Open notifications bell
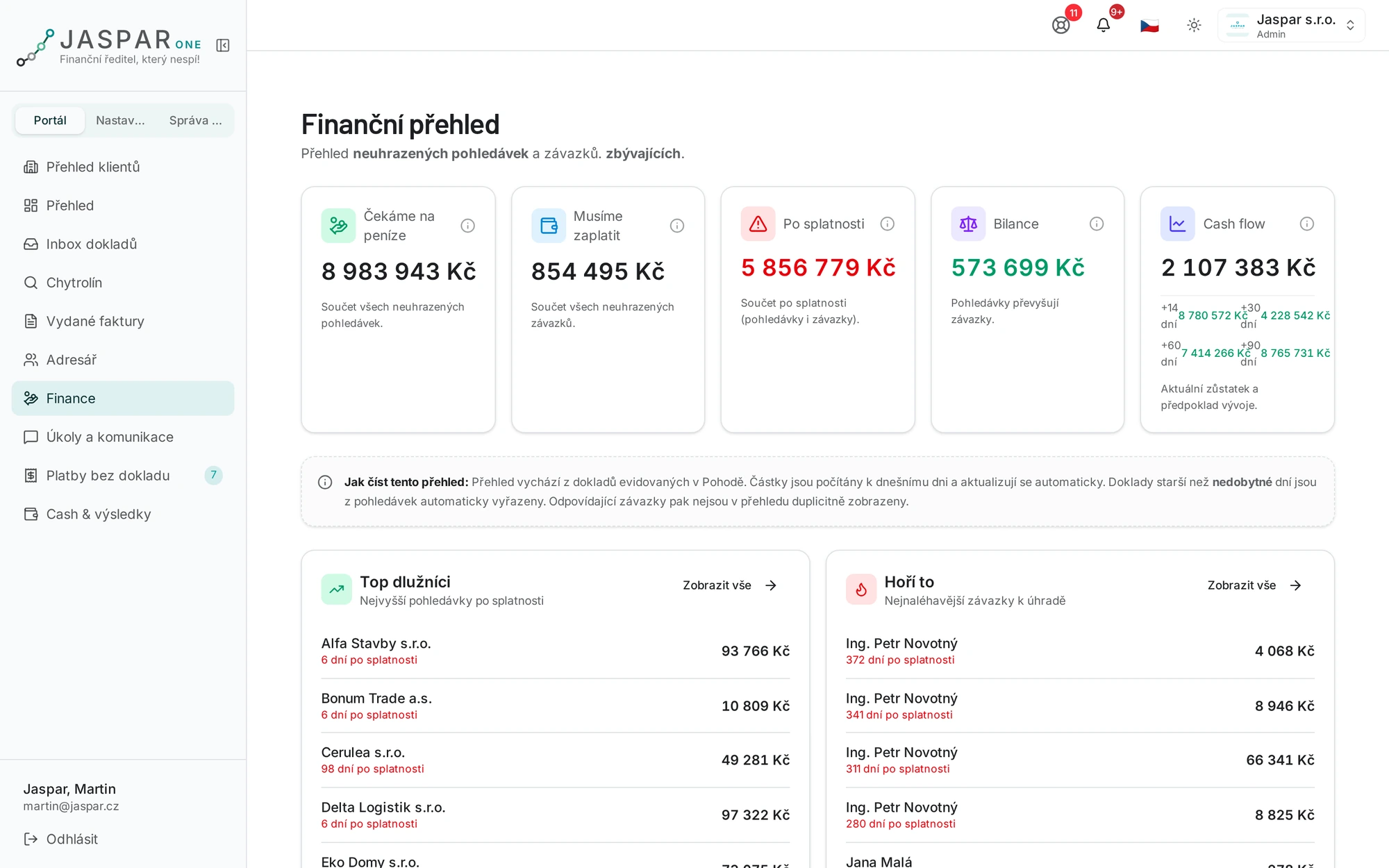 (x=1104, y=26)
